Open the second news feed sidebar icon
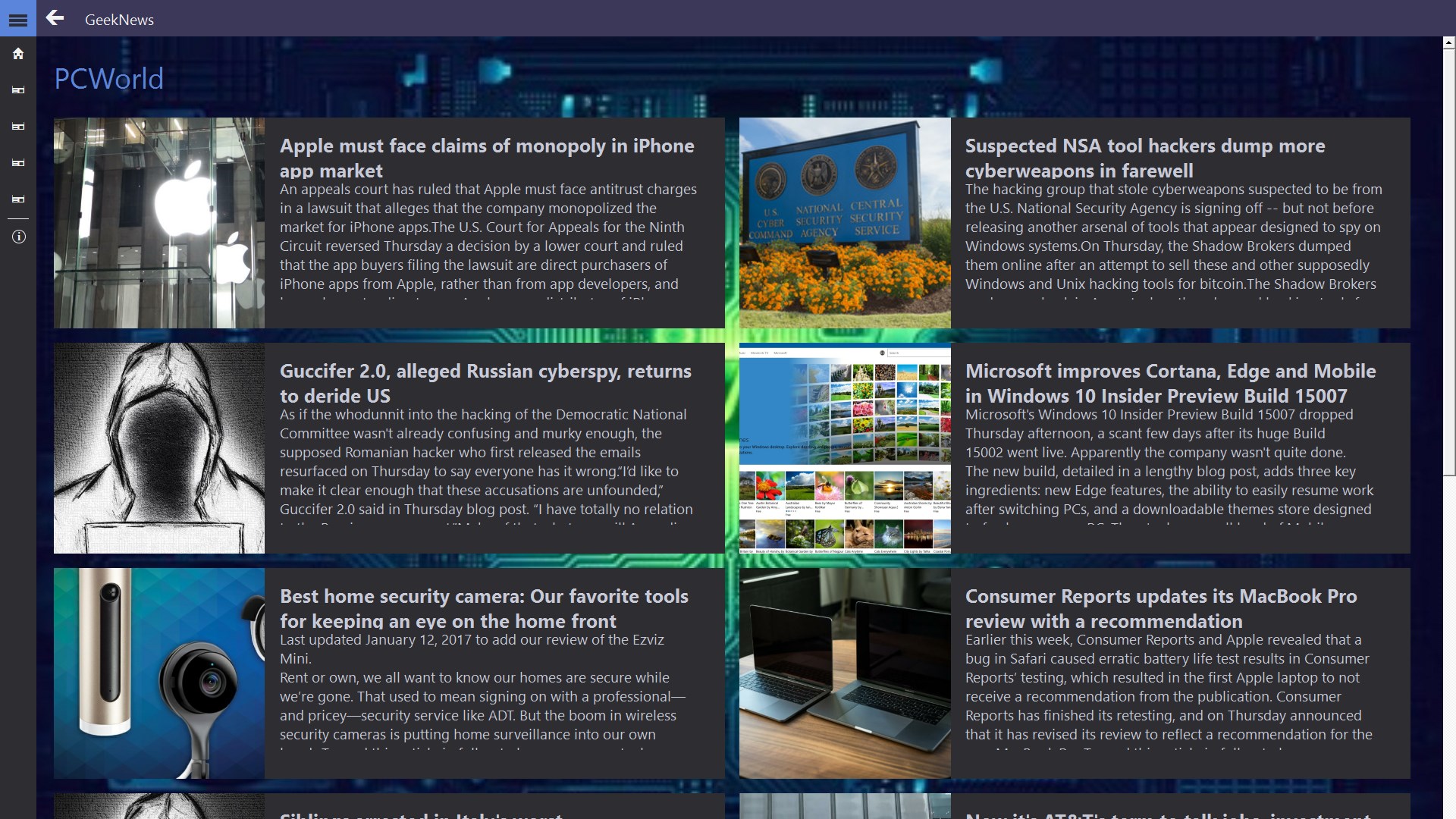Screen dimensions: 1456x819 (18, 127)
